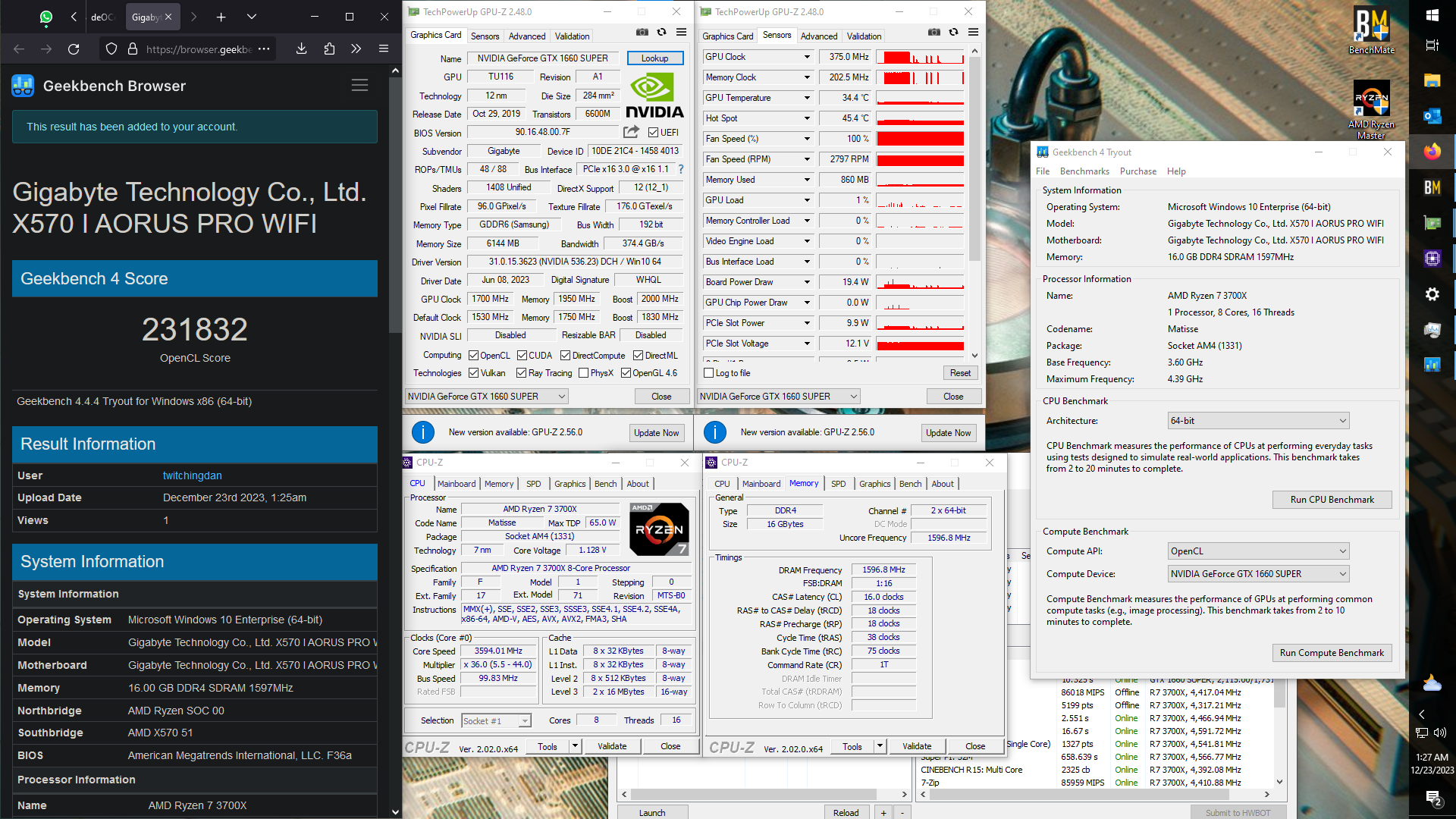Click Bus Interface question mark
The image size is (1456, 819).
[x=680, y=169]
